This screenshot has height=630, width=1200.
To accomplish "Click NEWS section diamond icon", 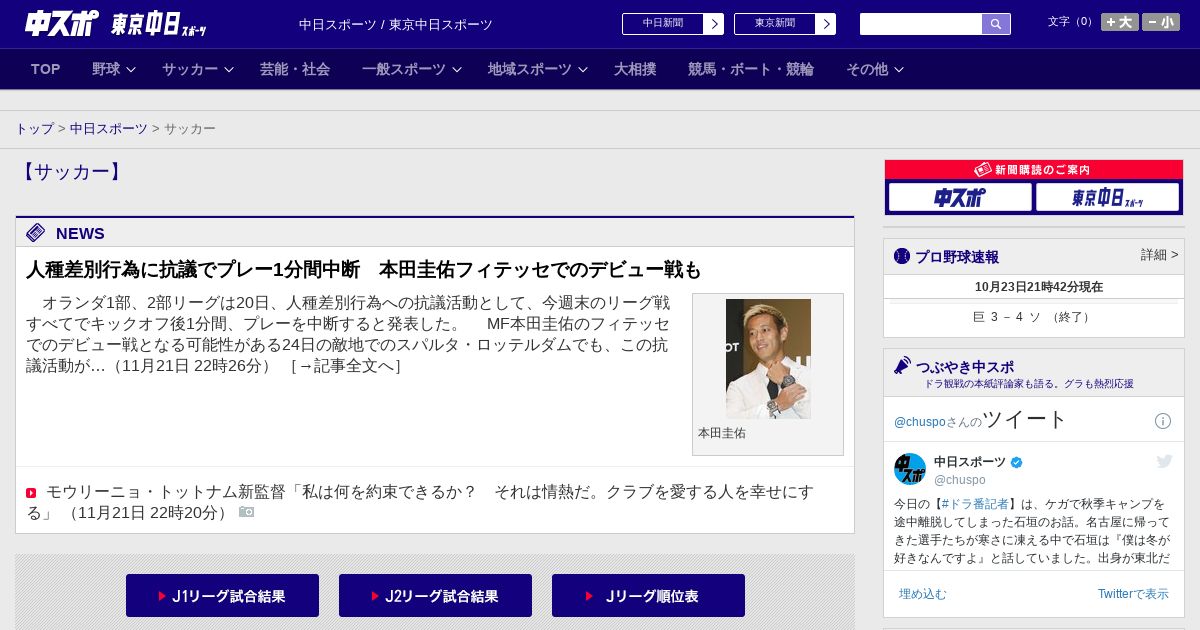I will [x=36, y=233].
